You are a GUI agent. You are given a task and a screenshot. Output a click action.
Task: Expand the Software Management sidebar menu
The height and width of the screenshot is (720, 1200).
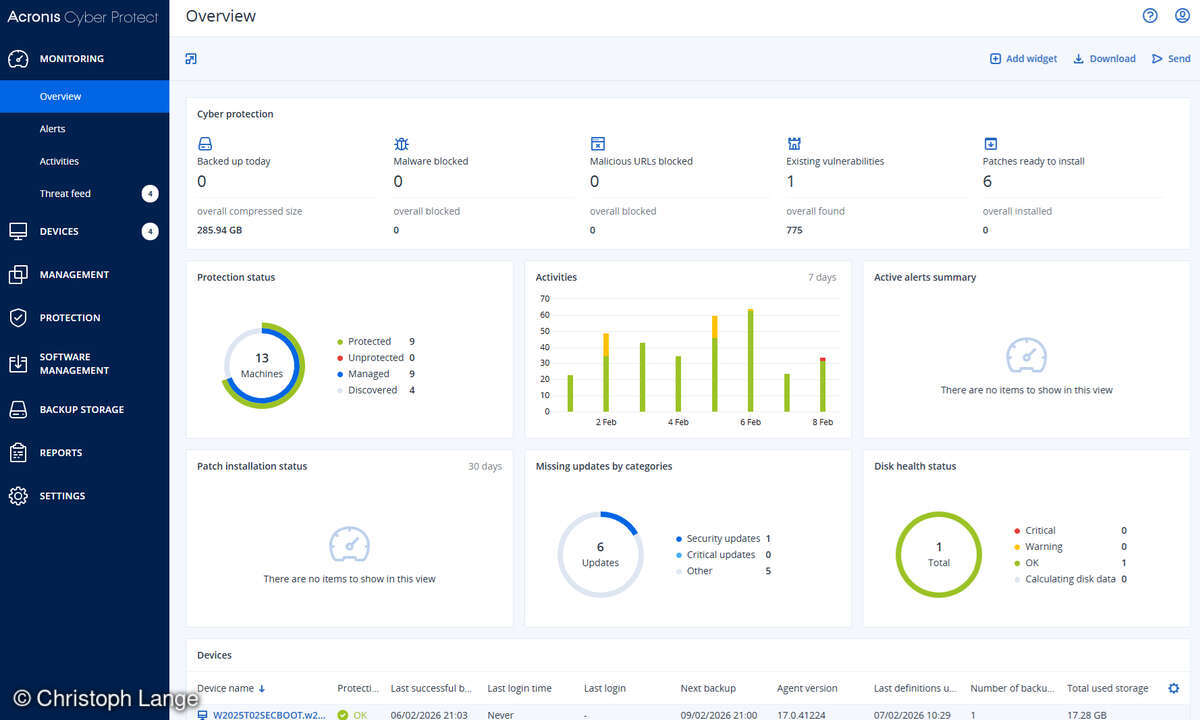[20, 362]
